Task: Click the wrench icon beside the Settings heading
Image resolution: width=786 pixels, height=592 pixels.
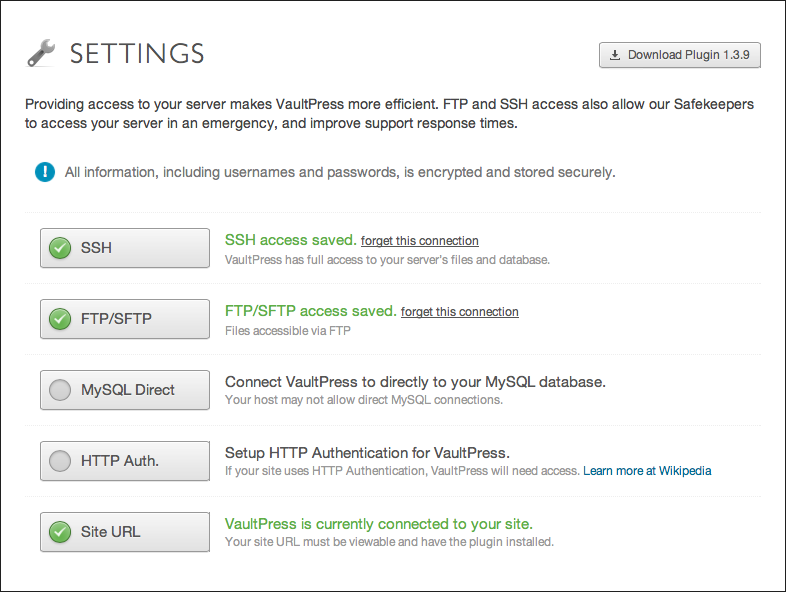Action: click(40, 53)
